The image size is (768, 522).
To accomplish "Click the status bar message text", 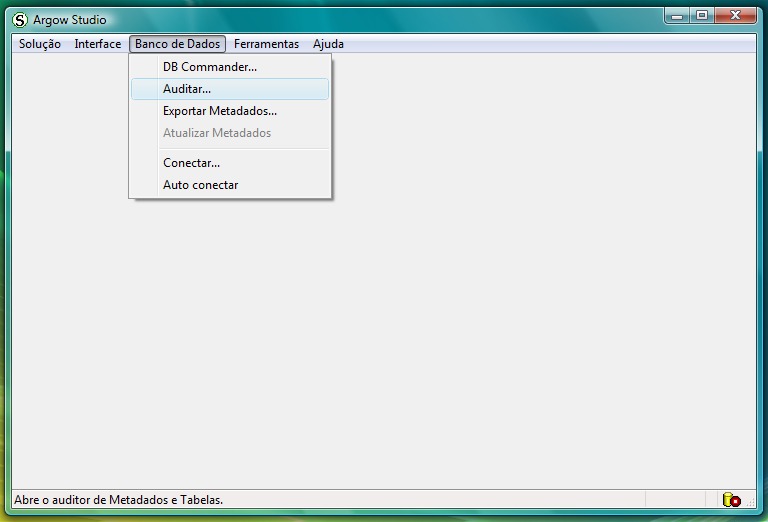I will (119, 500).
